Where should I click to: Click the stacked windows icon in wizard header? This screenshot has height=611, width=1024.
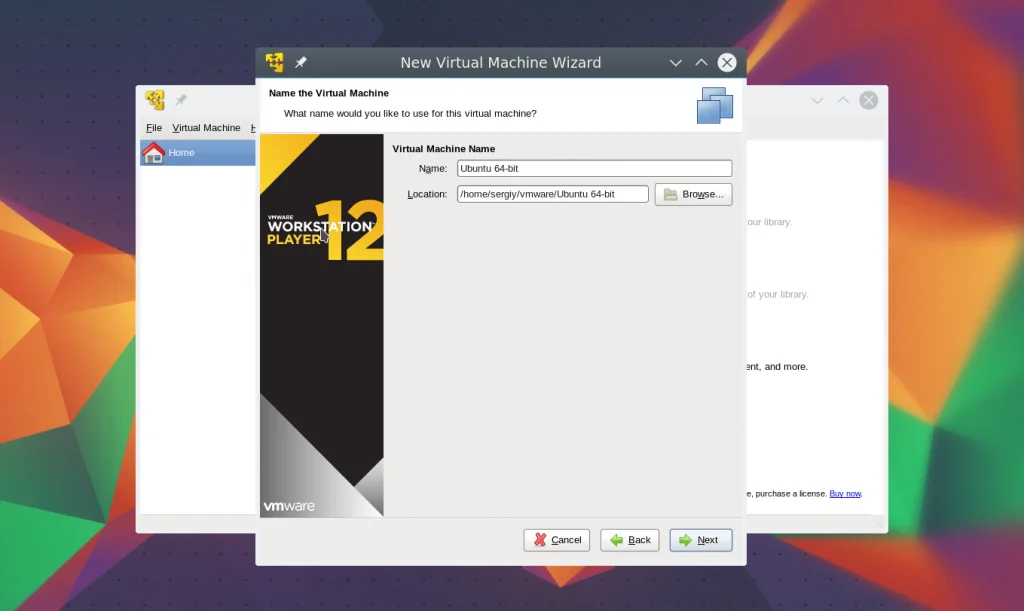pyautogui.click(x=714, y=105)
